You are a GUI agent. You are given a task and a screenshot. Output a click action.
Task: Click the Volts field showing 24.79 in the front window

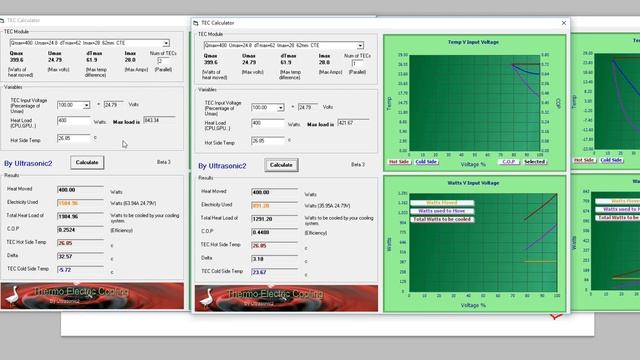[308, 107]
